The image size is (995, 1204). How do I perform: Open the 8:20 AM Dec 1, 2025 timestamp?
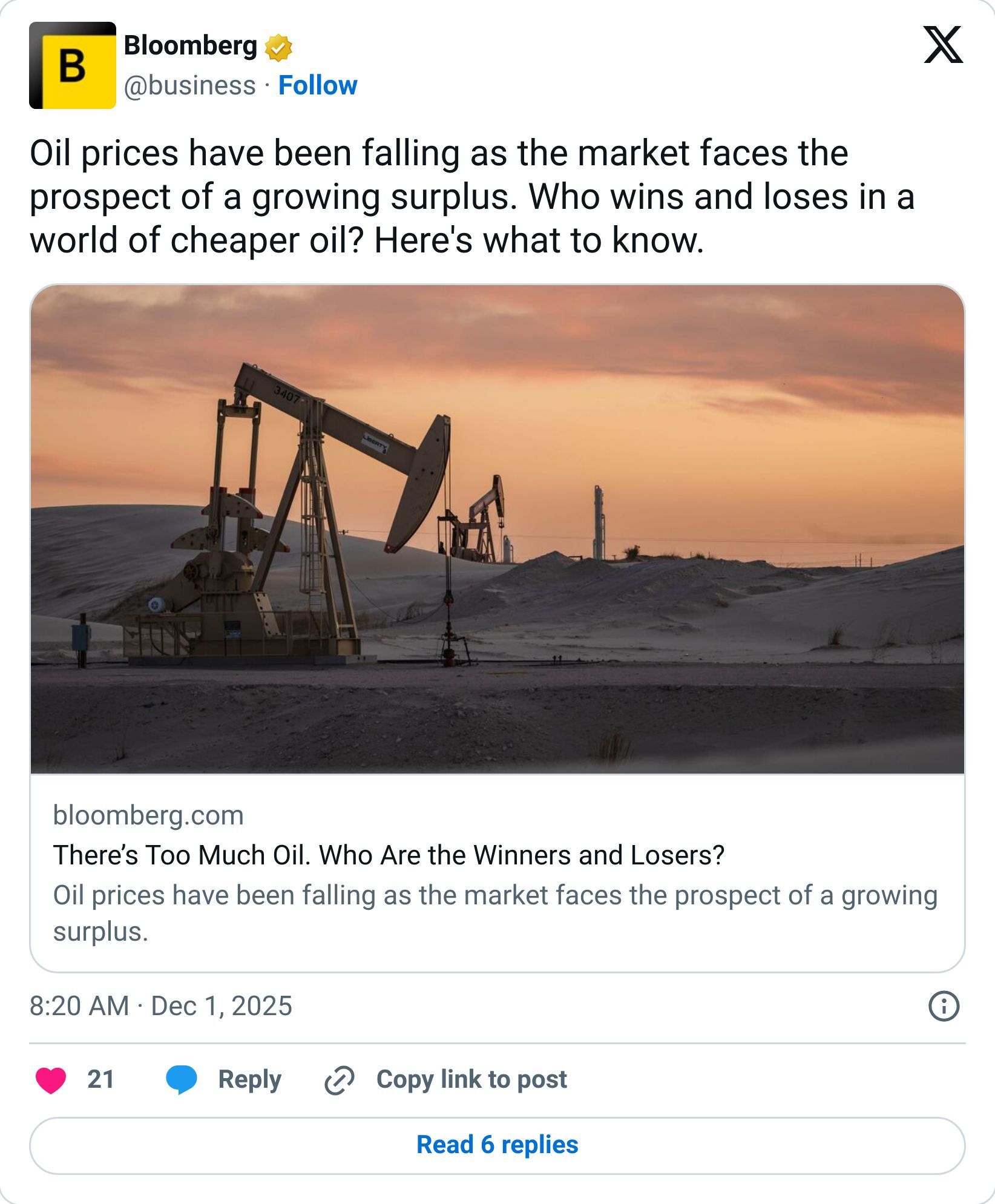click(x=161, y=1006)
